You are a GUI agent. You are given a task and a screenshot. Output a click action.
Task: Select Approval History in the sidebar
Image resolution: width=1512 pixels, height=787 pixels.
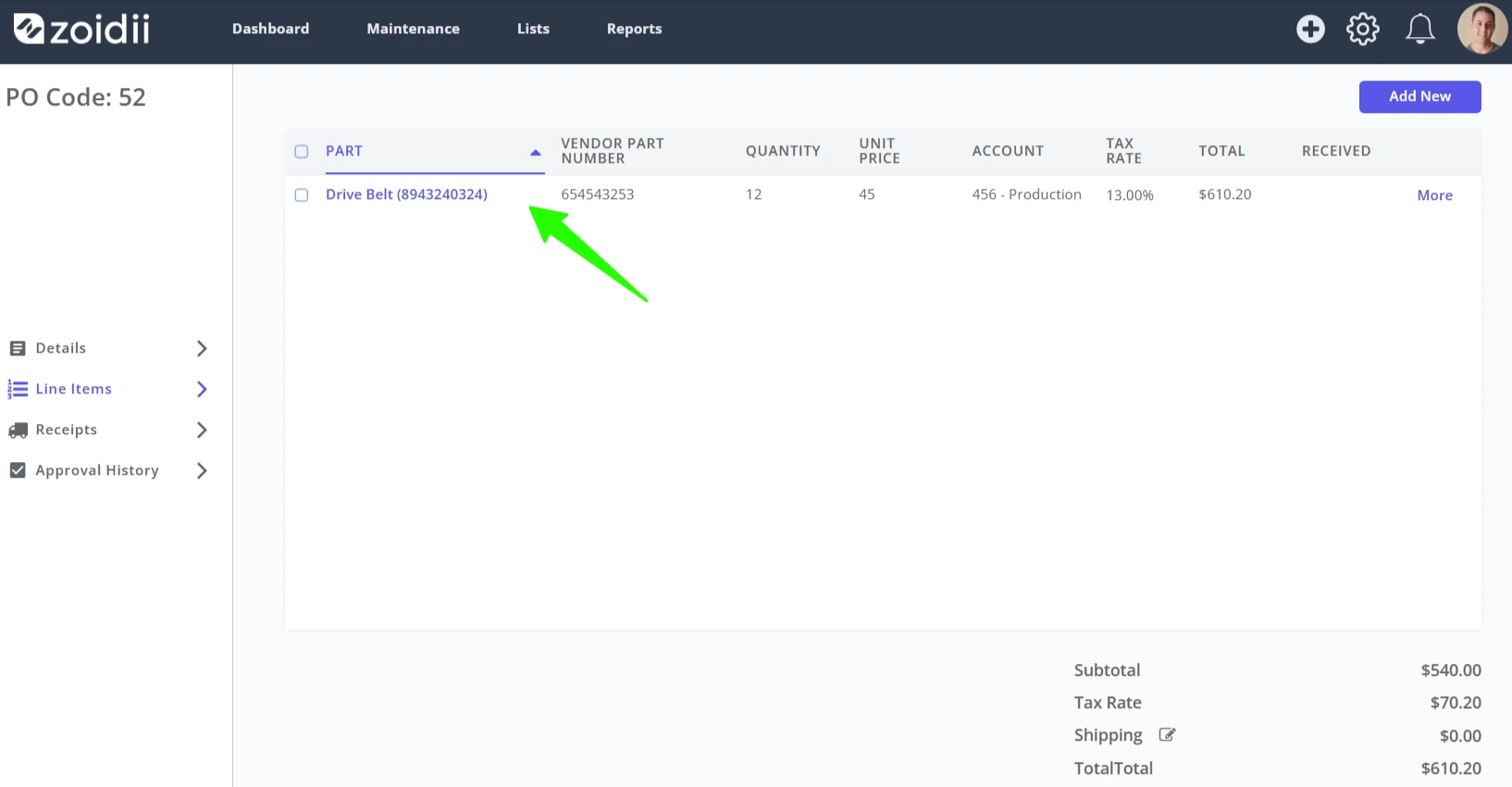pos(97,470)
